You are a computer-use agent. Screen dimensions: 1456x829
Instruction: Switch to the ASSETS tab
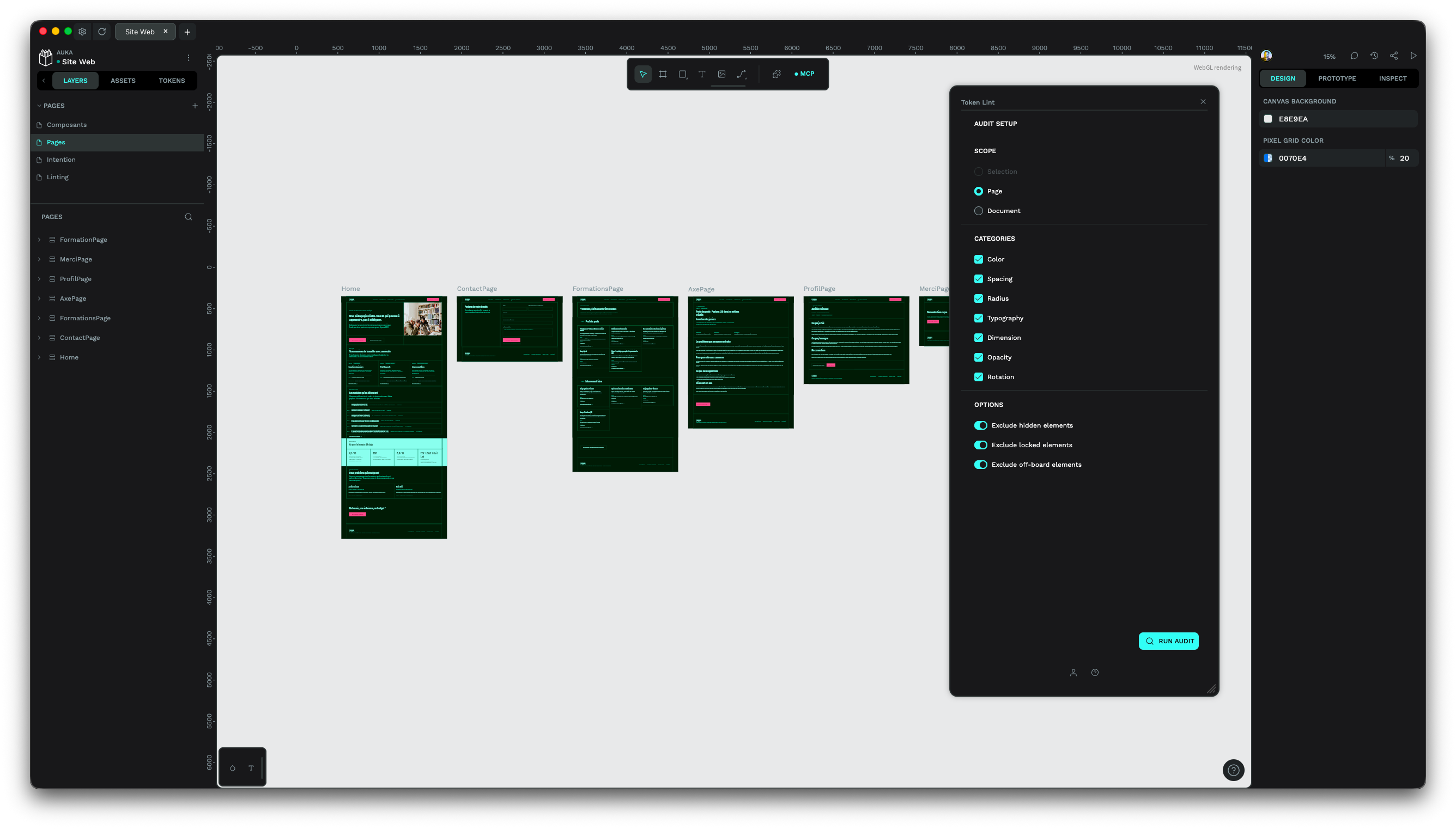click(x=123, y=81)
